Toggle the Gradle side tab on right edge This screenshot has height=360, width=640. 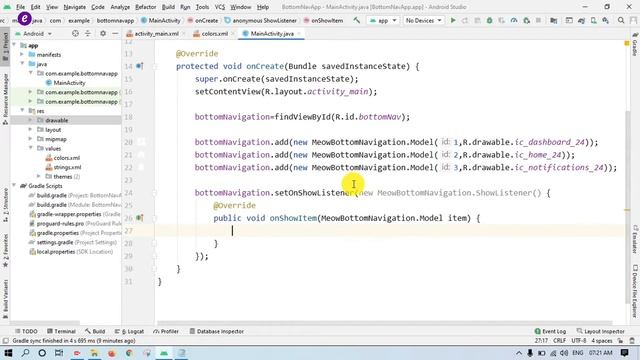(x=635, y=44)
